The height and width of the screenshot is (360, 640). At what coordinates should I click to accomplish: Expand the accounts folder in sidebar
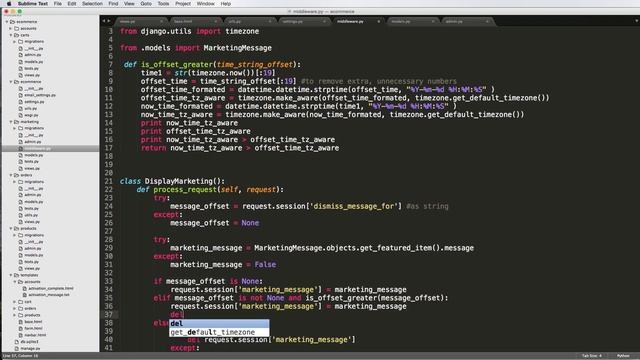(11, 29)
